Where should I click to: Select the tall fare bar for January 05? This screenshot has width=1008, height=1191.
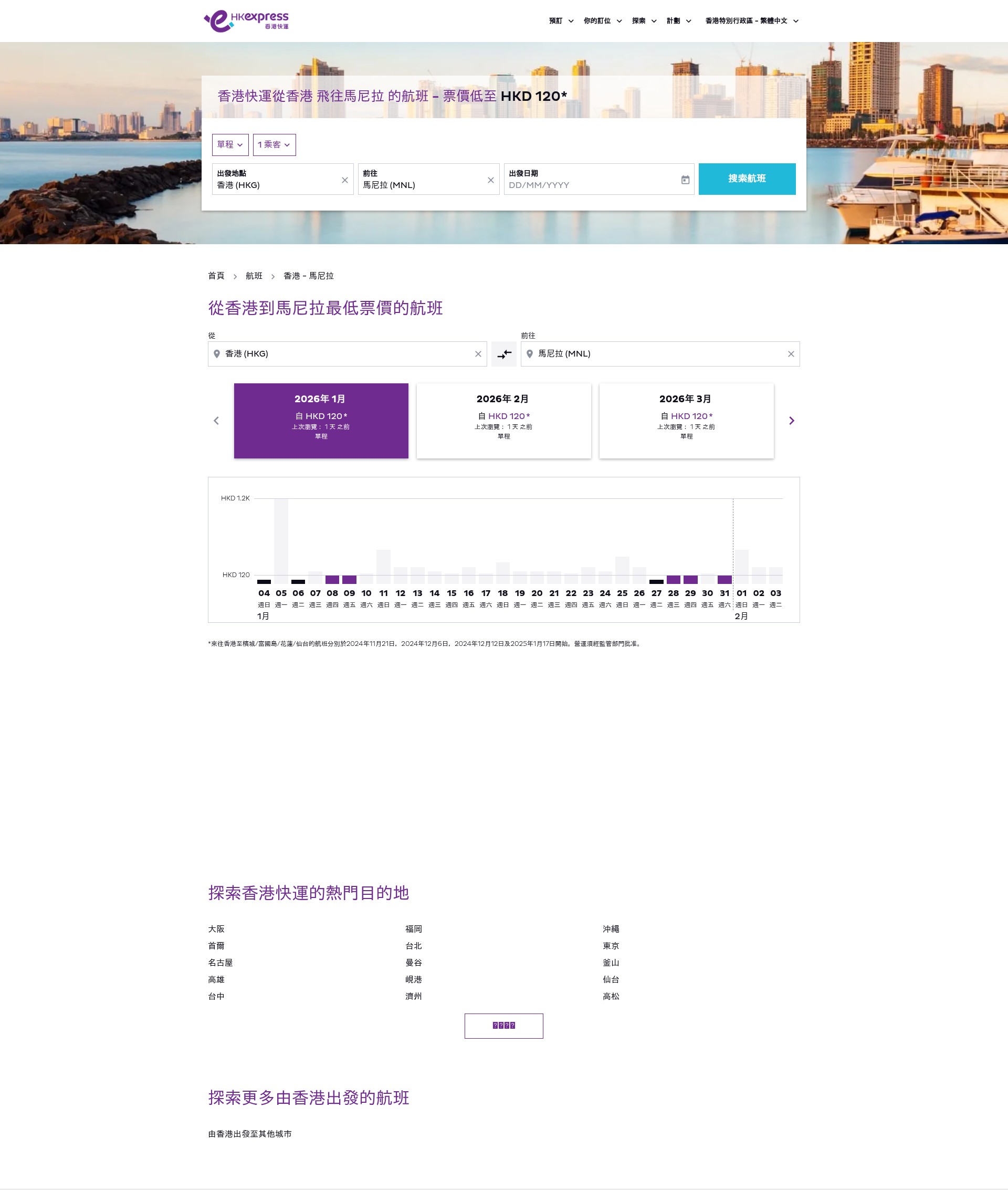(281, 541)
